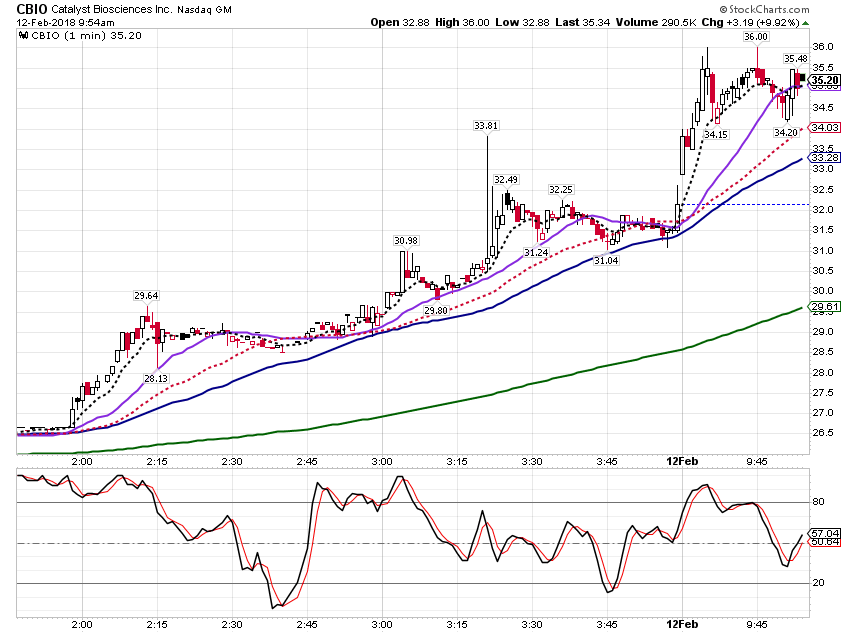Click the green 29.61 moving average tag
Screen dimensions: 850x633
825,307
